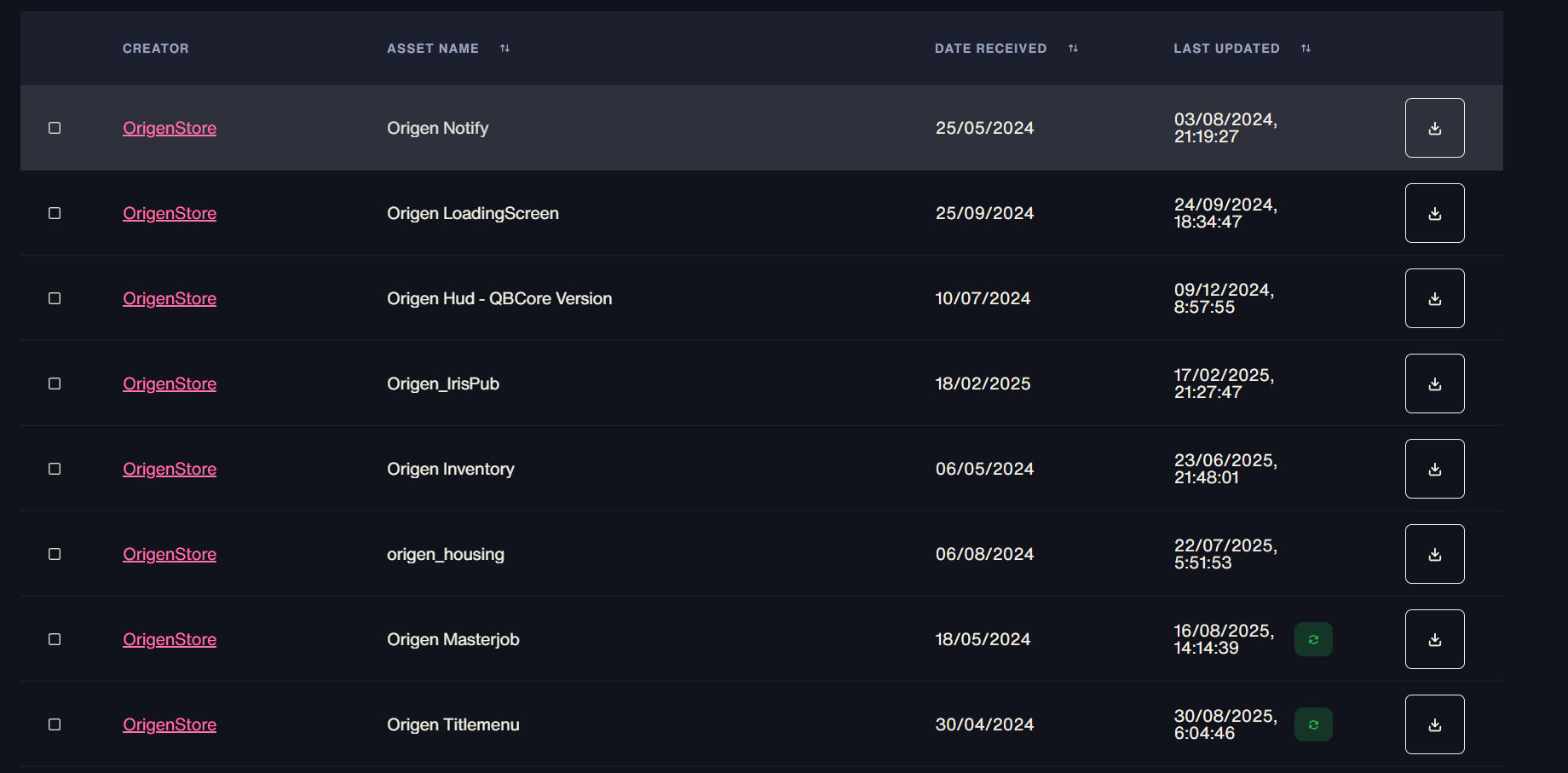Image resolution: width=1568 pixels, height=773 pixels.
Task: Click date received 25/05/2024
Action: click(x=984, y=128)
